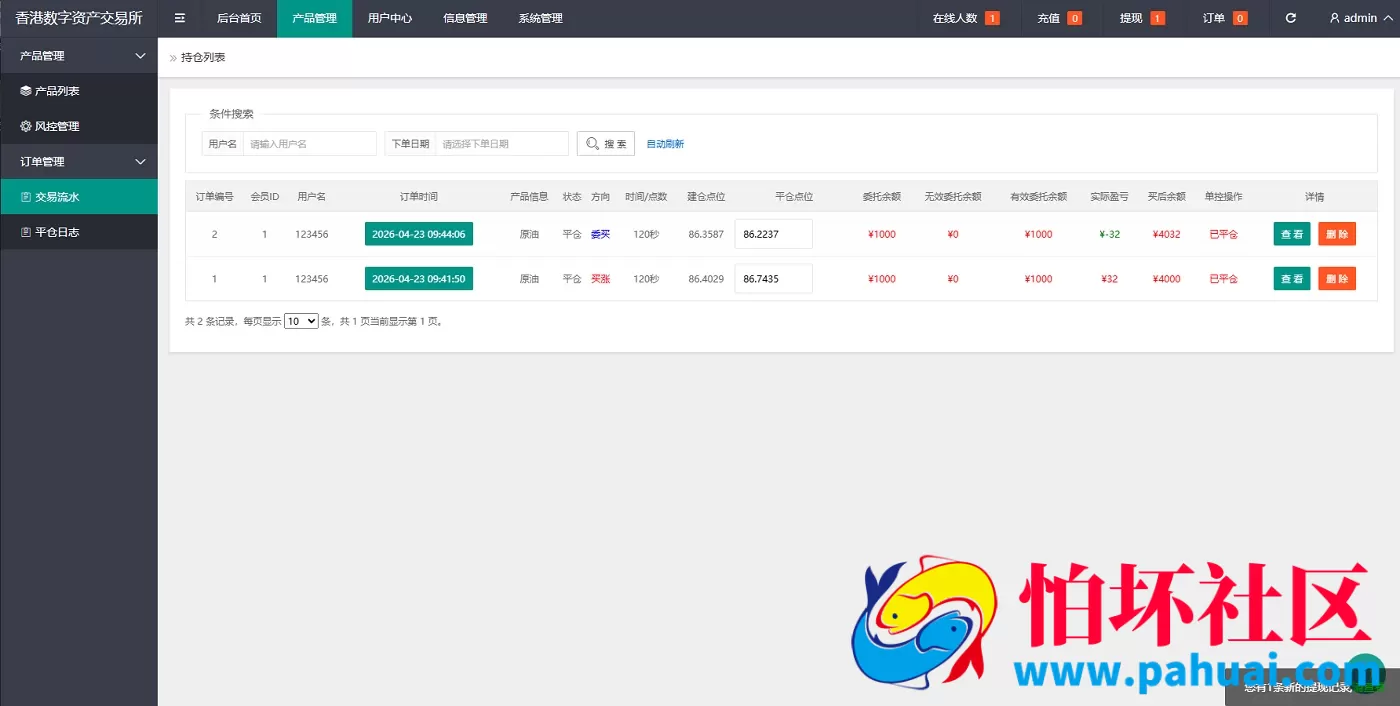
Task: Click the 香港数字资产交易所 site logo text
Action: [79, 18]
